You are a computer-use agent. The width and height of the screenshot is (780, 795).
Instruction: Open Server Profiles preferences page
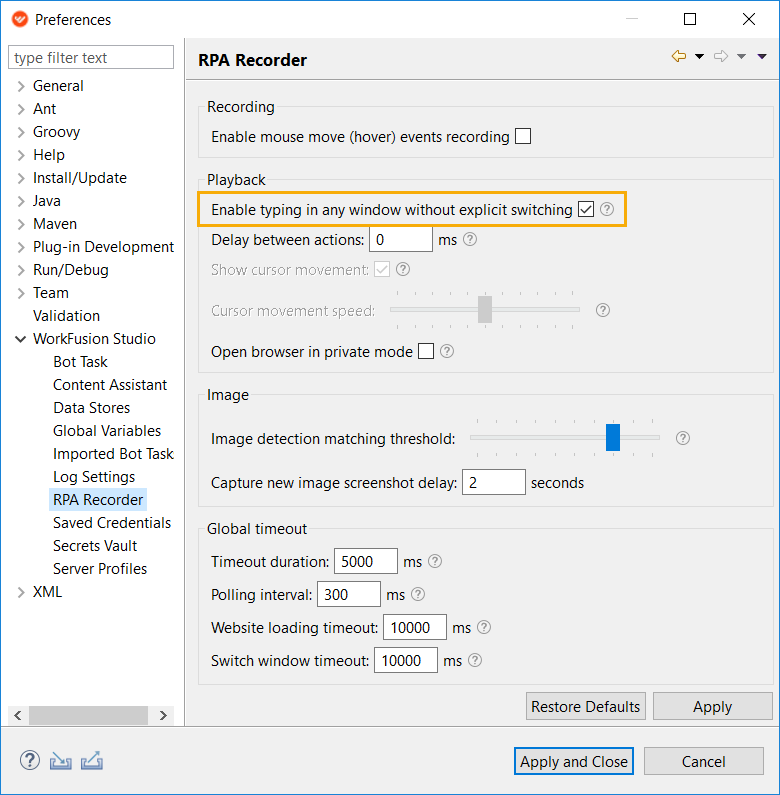(100, 569)
